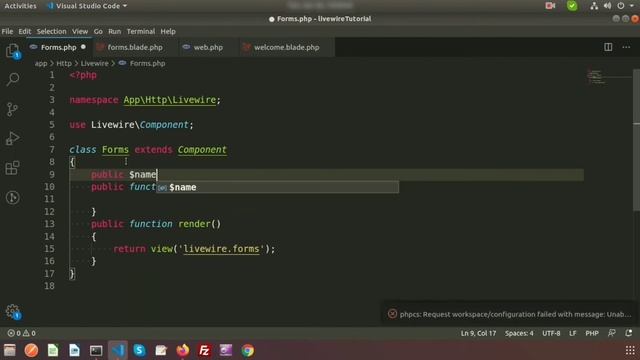This screenshot has width=640, height=360.
Task: Open the Explorer view in activity bar
Action: 13,51
